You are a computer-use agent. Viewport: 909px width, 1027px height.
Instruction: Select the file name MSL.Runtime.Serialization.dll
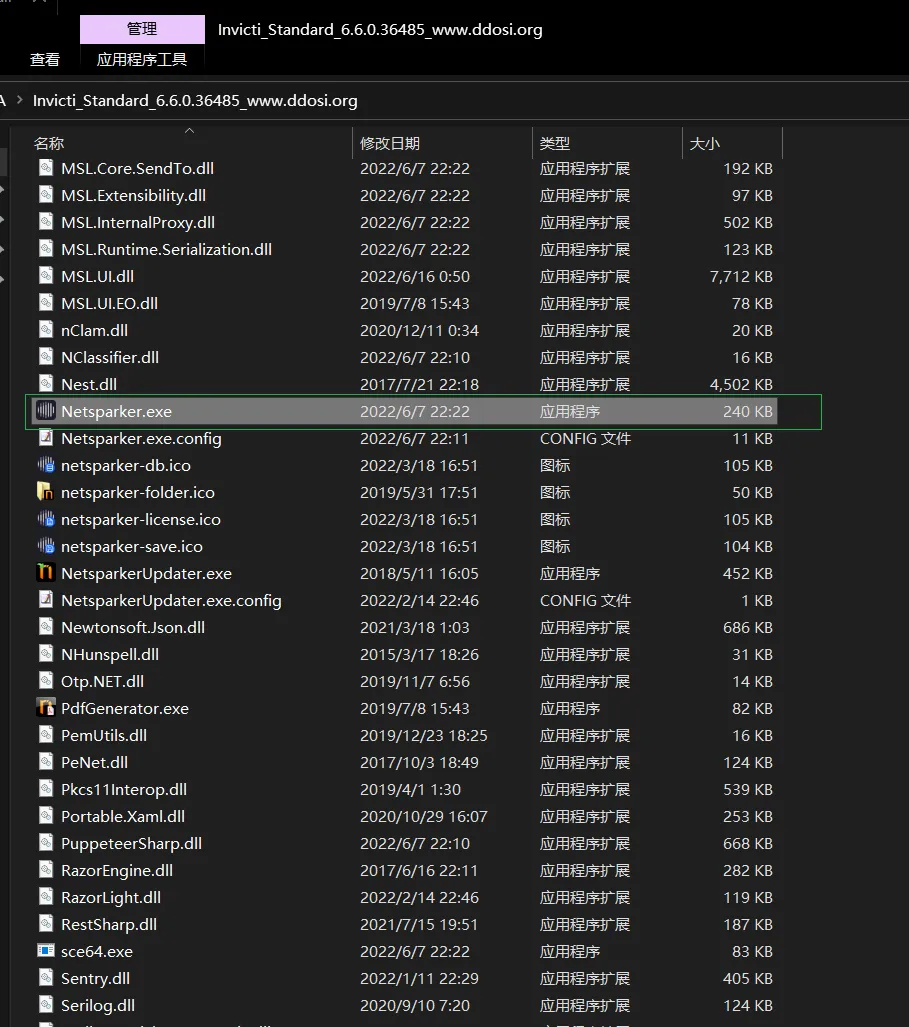(166, 249)
